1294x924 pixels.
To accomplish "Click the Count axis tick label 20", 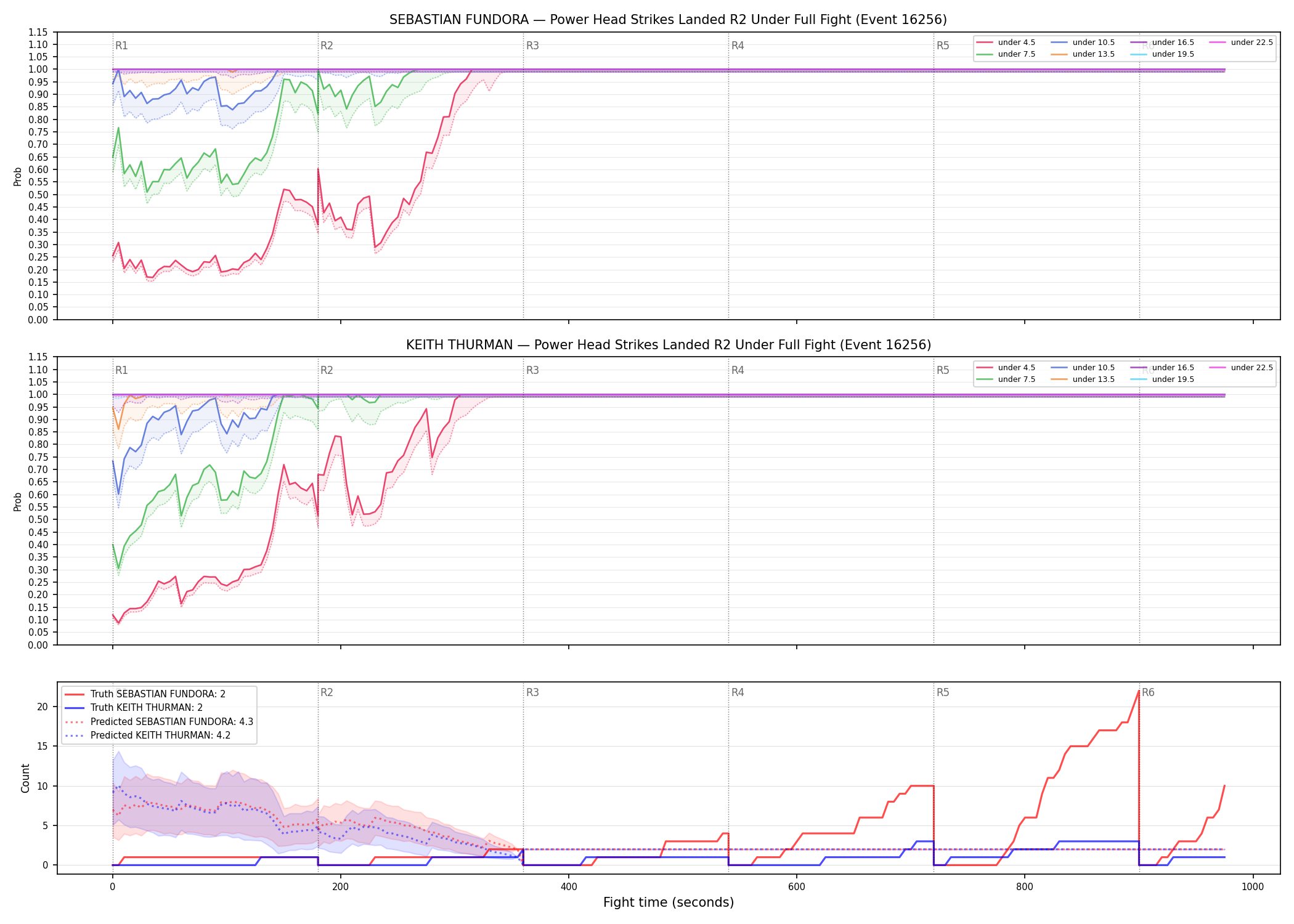I will (43, 707).
